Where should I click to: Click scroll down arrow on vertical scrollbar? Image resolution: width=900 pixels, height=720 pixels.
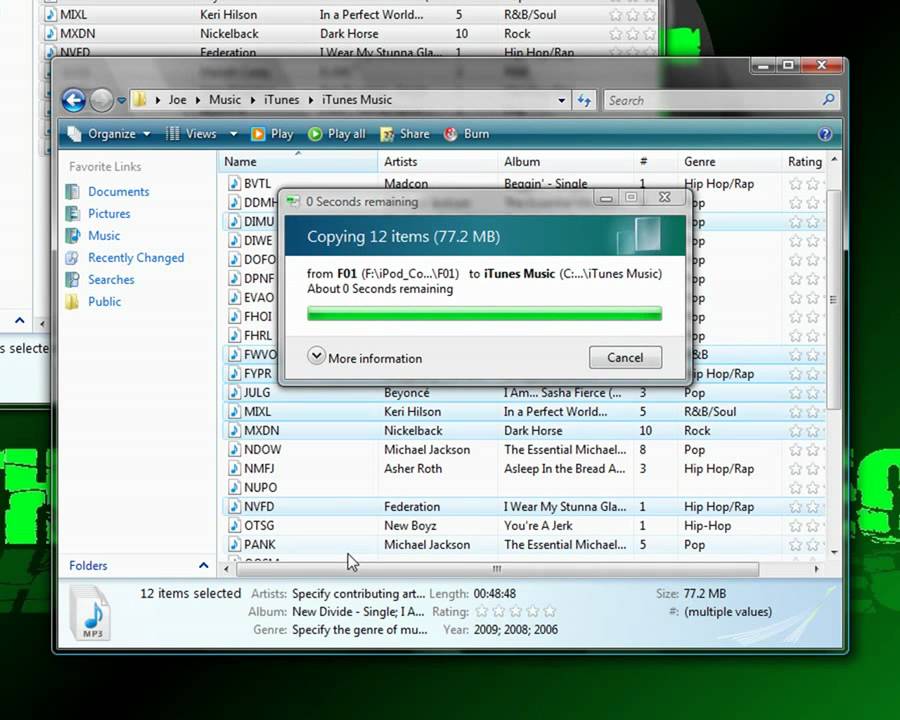coord(834,552)
